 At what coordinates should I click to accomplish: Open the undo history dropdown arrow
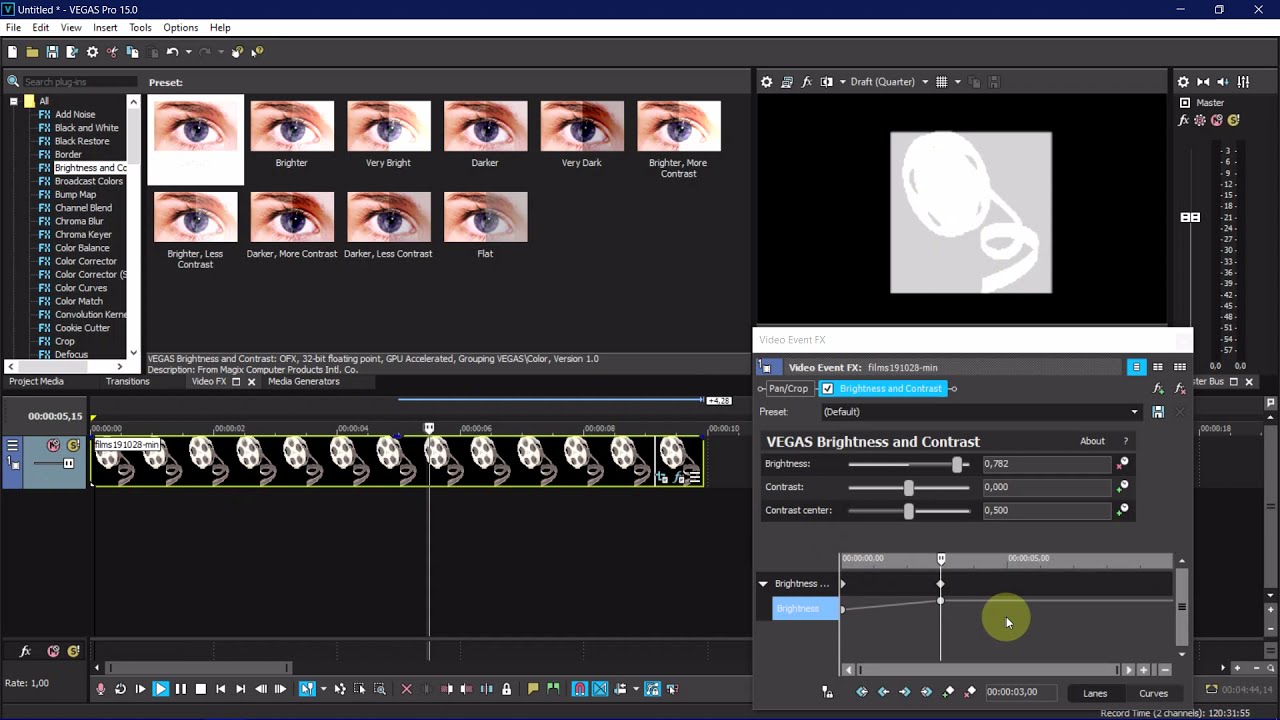pyautogui.click(x=187, y=52)
